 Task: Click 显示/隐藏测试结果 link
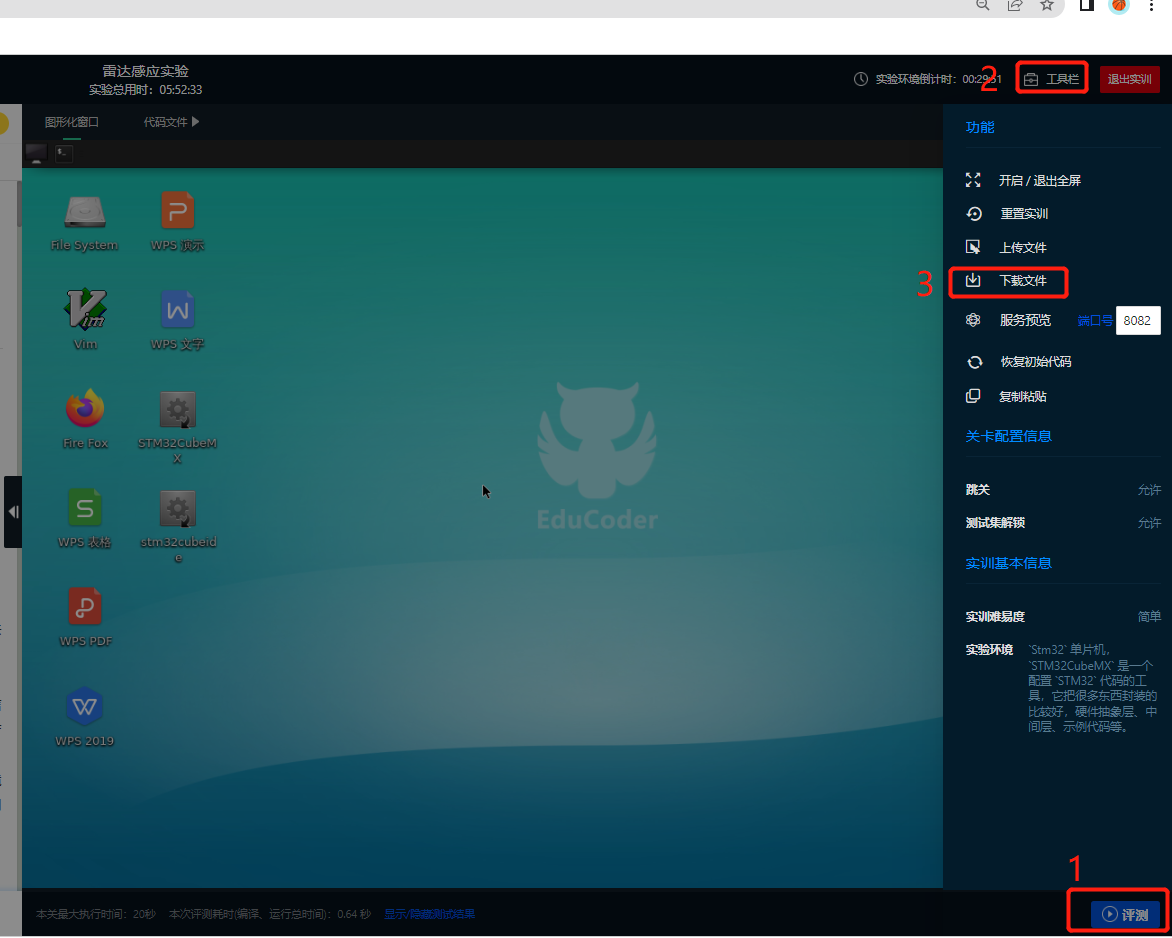(x=429, y=914)
